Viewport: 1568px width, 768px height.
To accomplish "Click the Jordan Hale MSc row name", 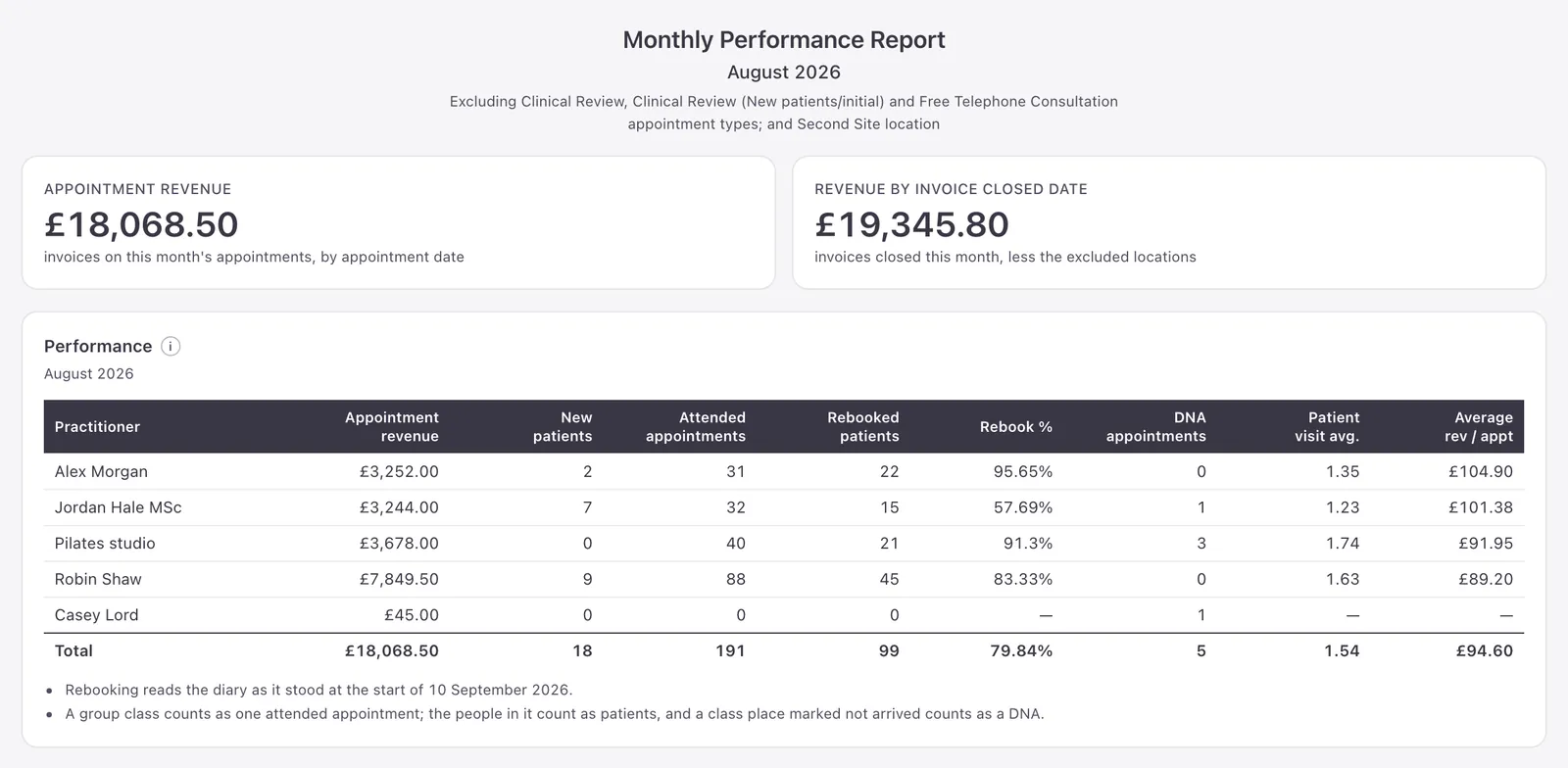I will (118, 507).
